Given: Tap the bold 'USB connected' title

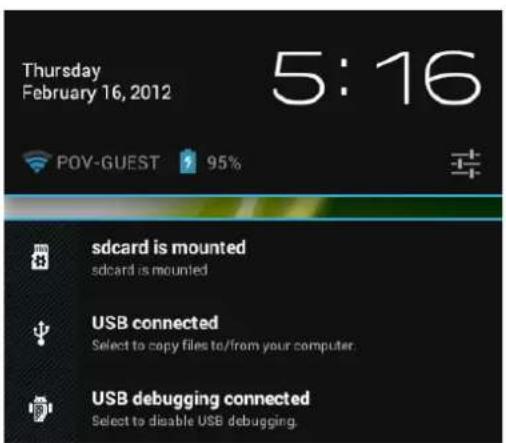Looking at the screenshot, I should [x=155, y=323].
